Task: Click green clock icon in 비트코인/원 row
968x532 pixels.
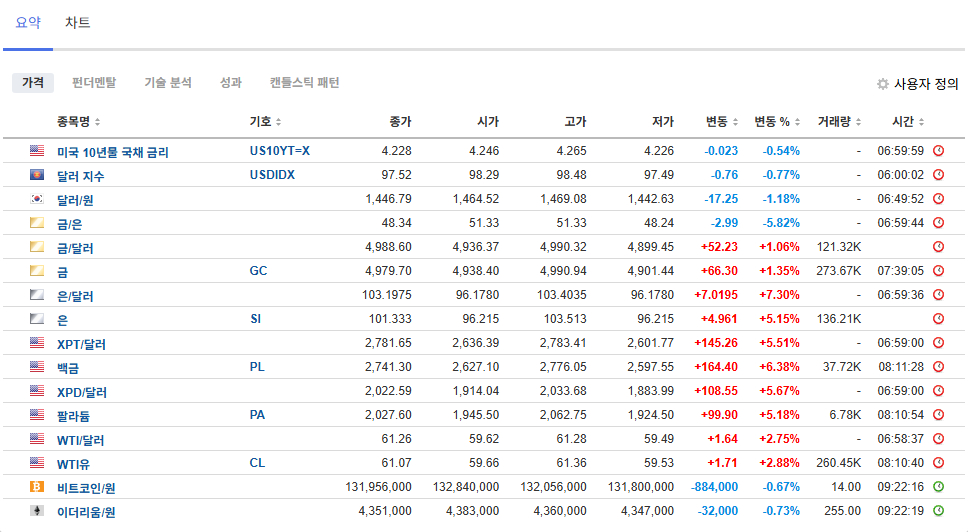Action: click(938, 487)
